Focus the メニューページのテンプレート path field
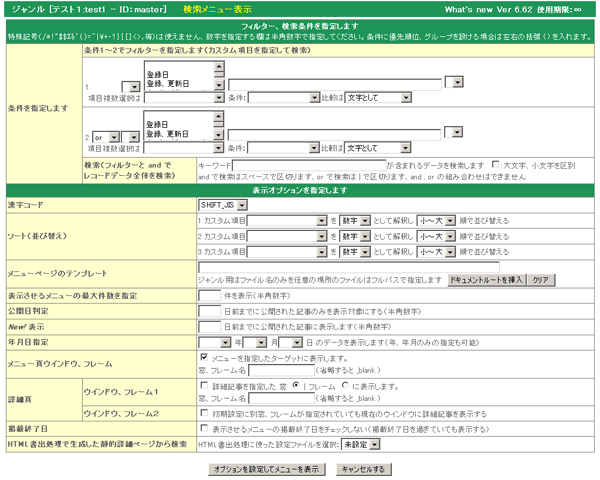 (349, 267)
